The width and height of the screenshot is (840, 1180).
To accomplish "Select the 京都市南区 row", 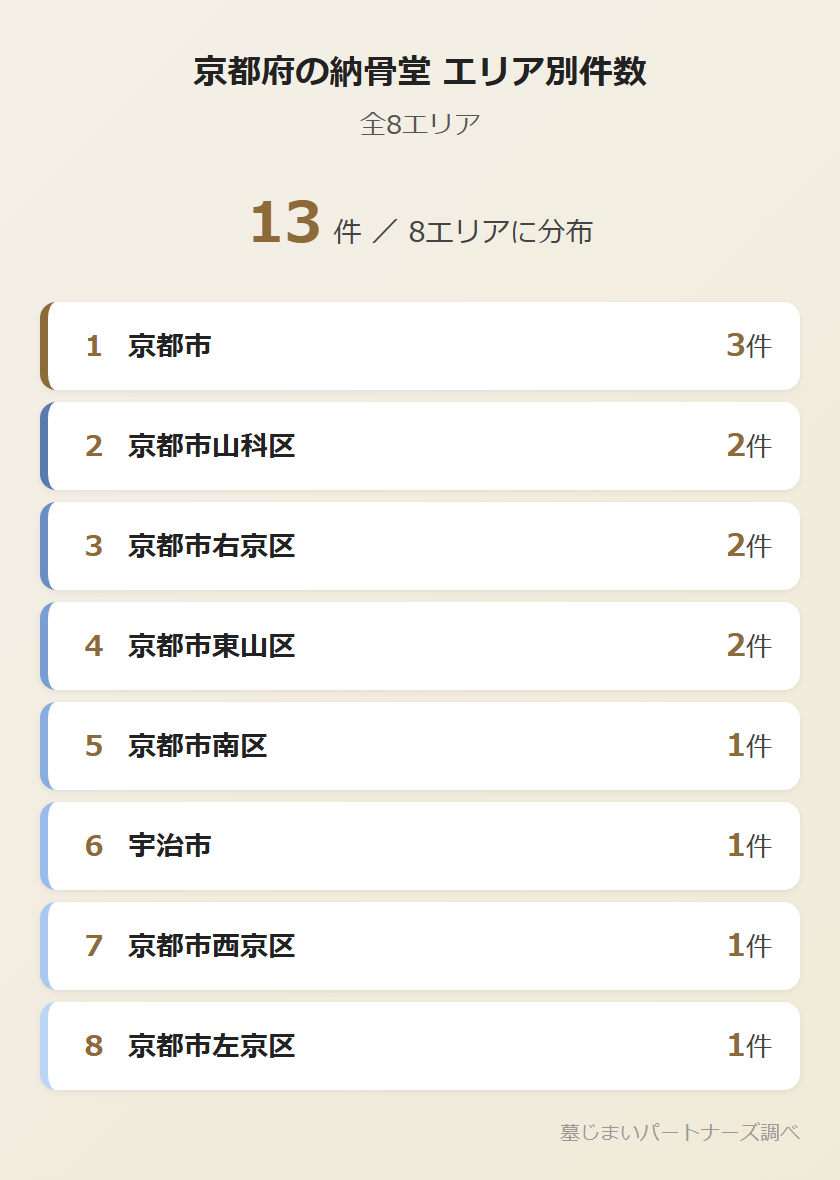I will 420,746.
